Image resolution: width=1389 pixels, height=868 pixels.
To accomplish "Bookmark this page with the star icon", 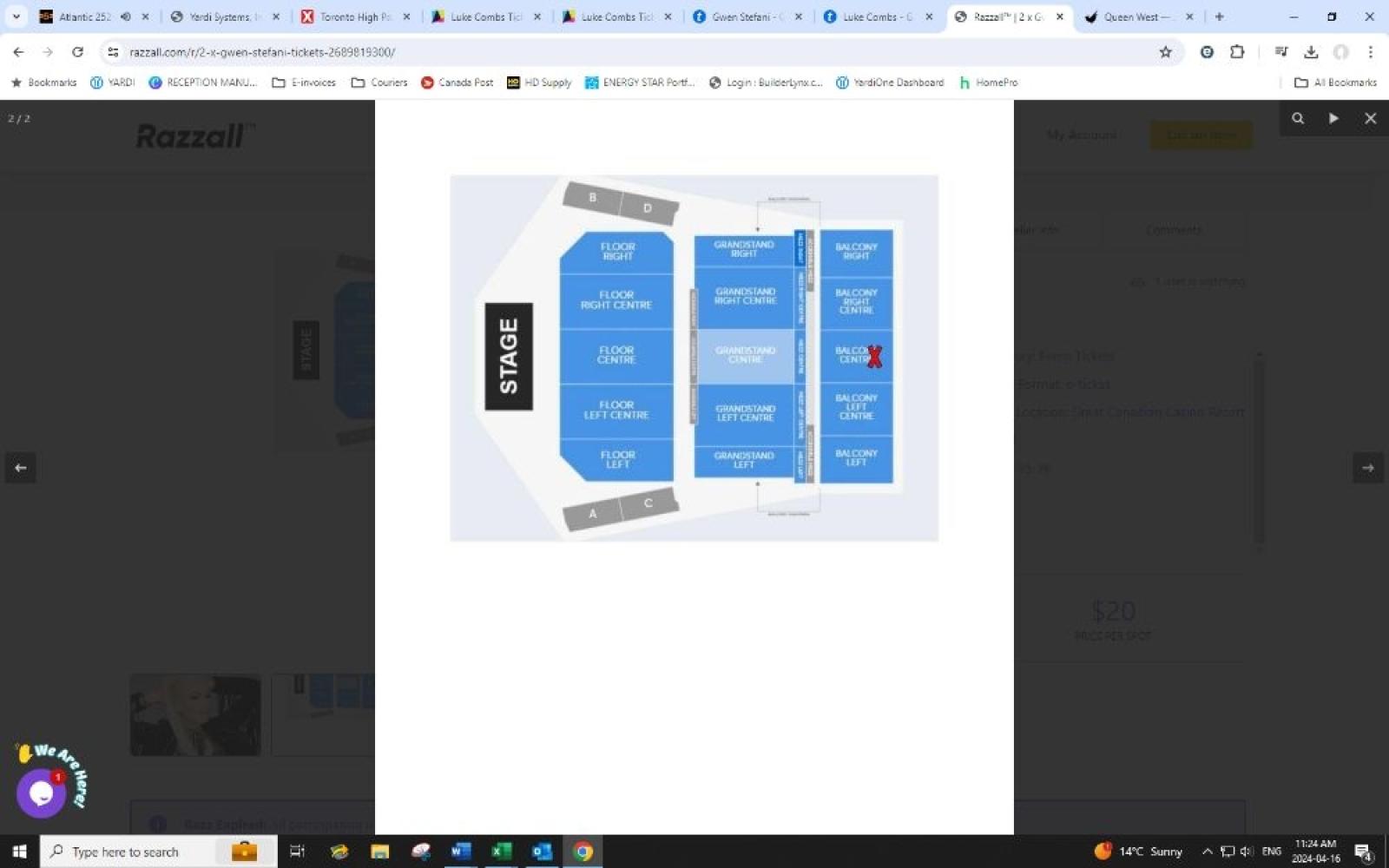I will click(x=1165, y=52).
